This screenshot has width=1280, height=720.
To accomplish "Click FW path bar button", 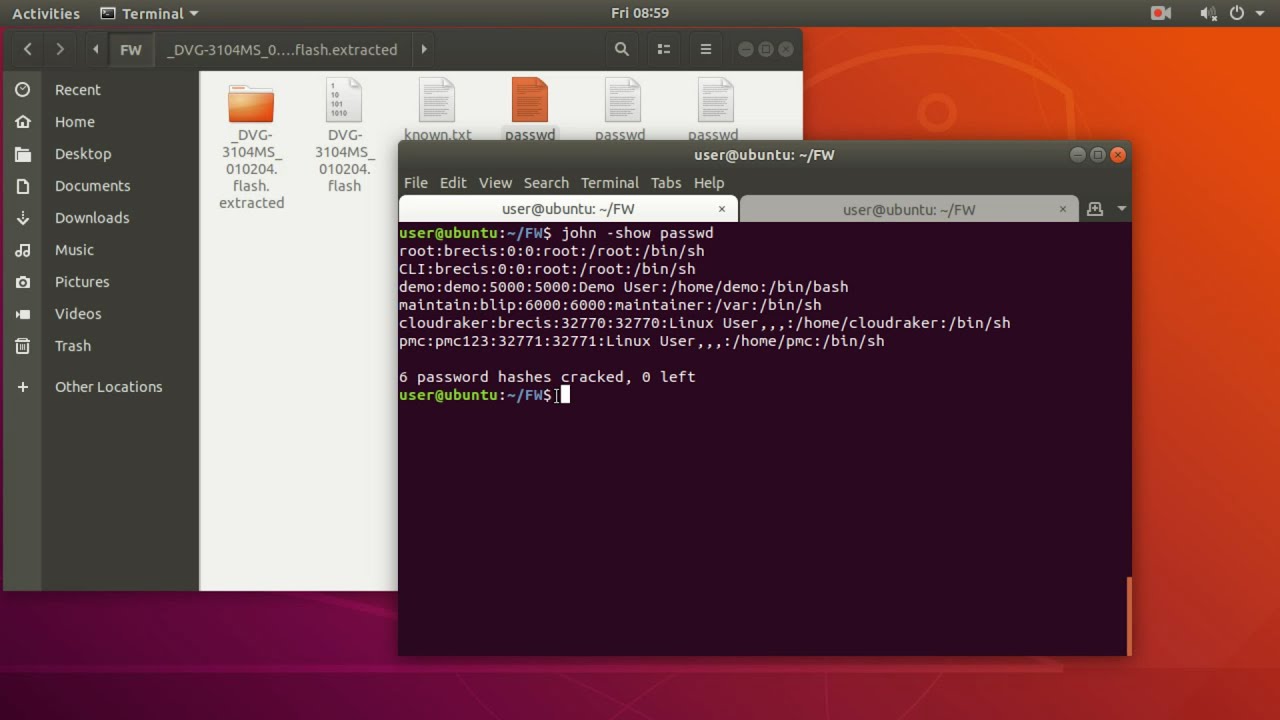I will (131, 49).
